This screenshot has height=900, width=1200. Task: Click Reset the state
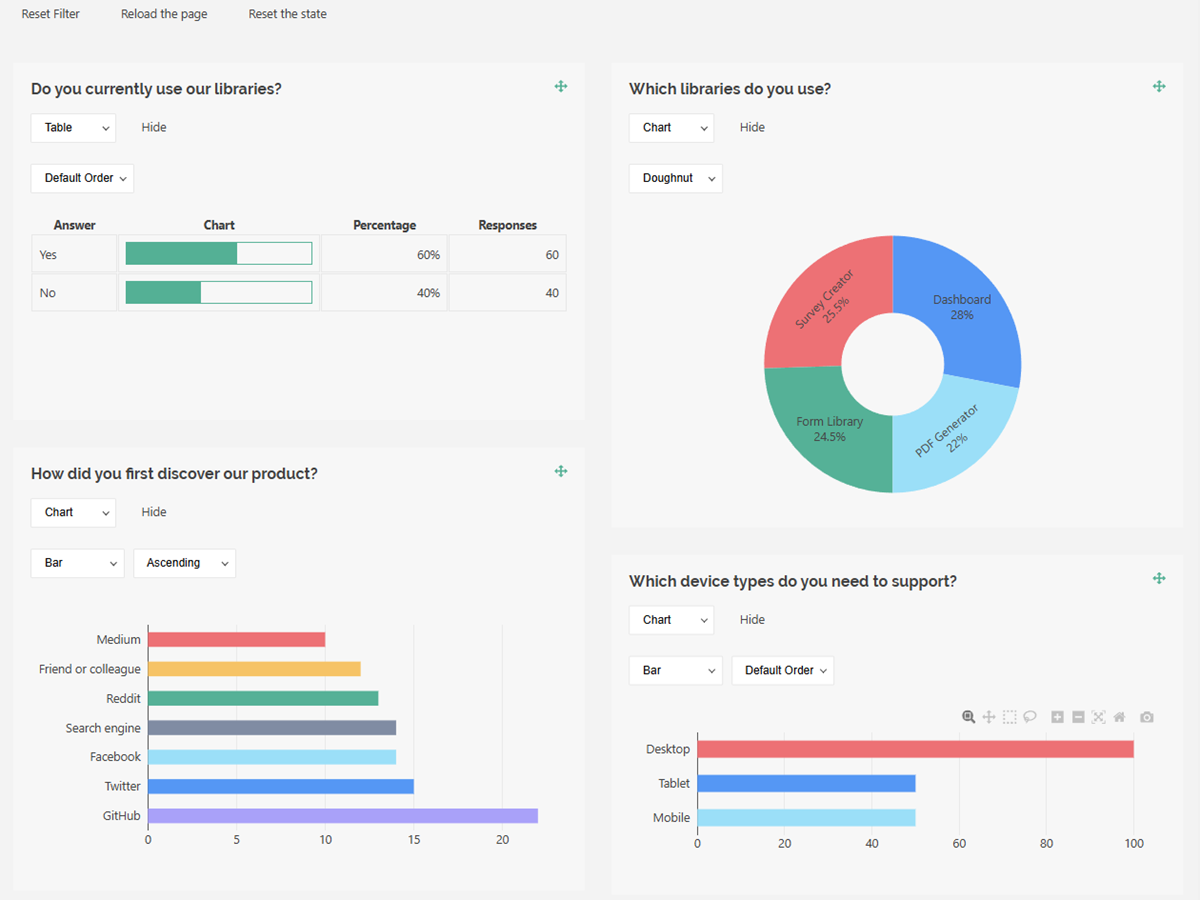pos(287,13)
